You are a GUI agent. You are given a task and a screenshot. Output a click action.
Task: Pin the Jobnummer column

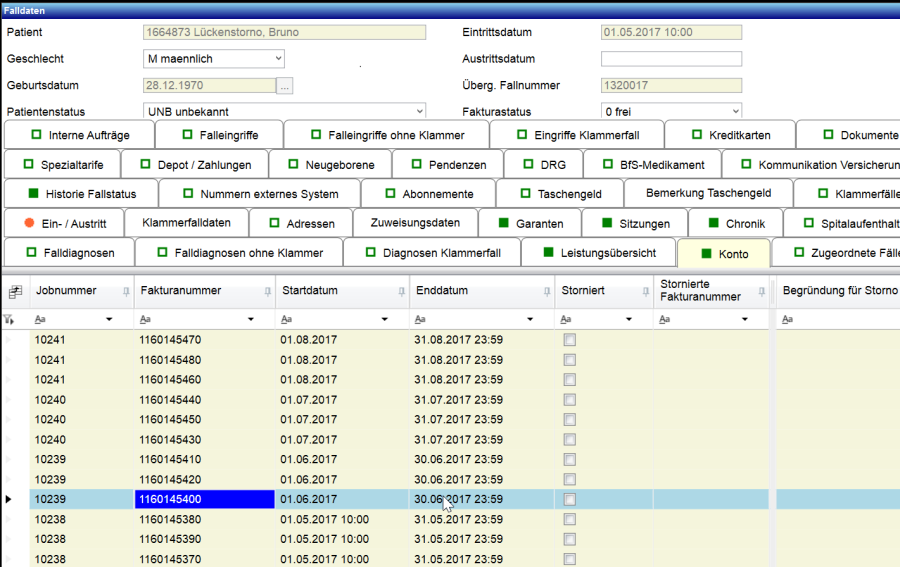coord(125,292)
